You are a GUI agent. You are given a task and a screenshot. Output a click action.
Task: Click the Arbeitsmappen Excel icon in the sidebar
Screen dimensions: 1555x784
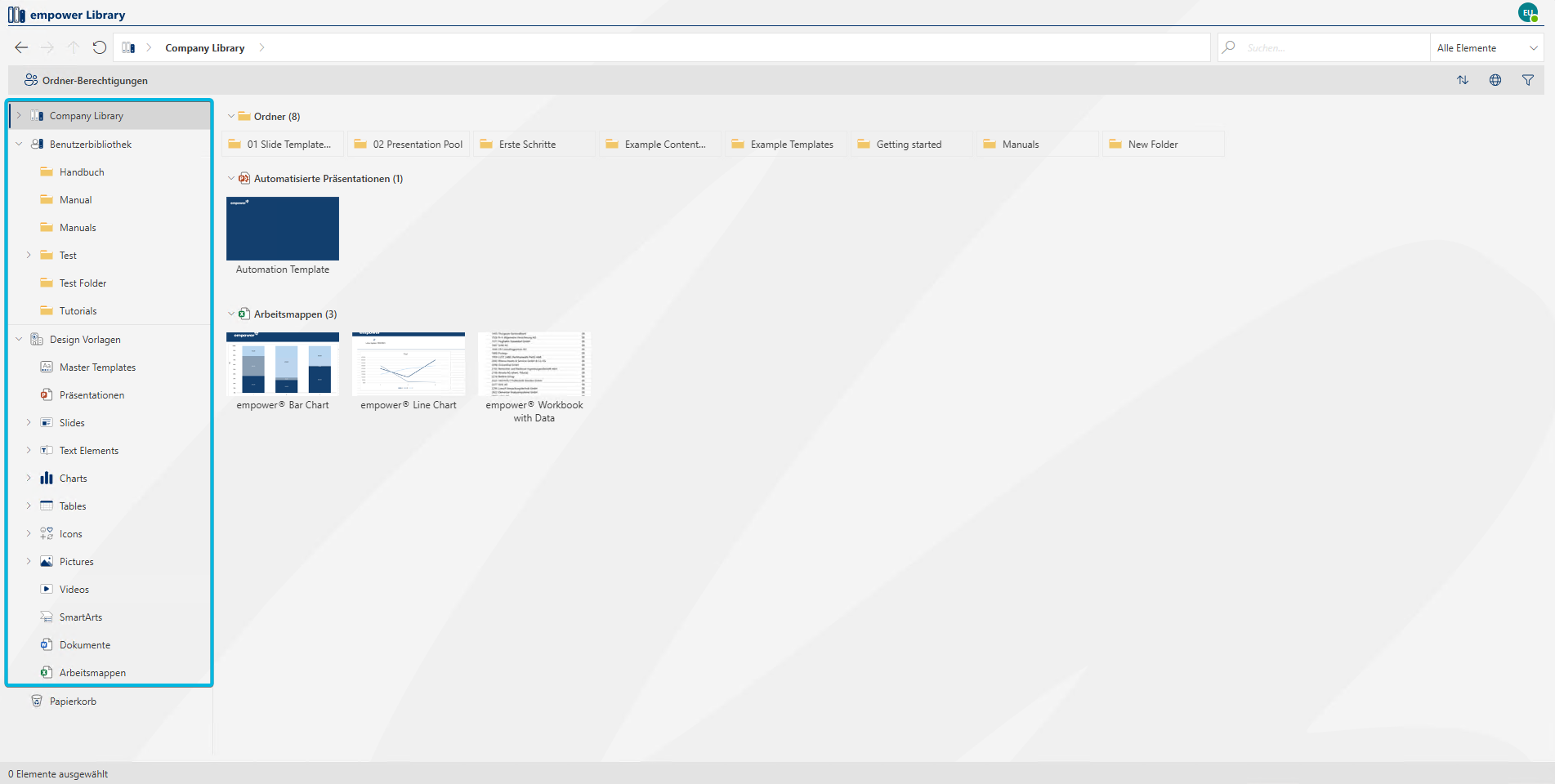47,672
